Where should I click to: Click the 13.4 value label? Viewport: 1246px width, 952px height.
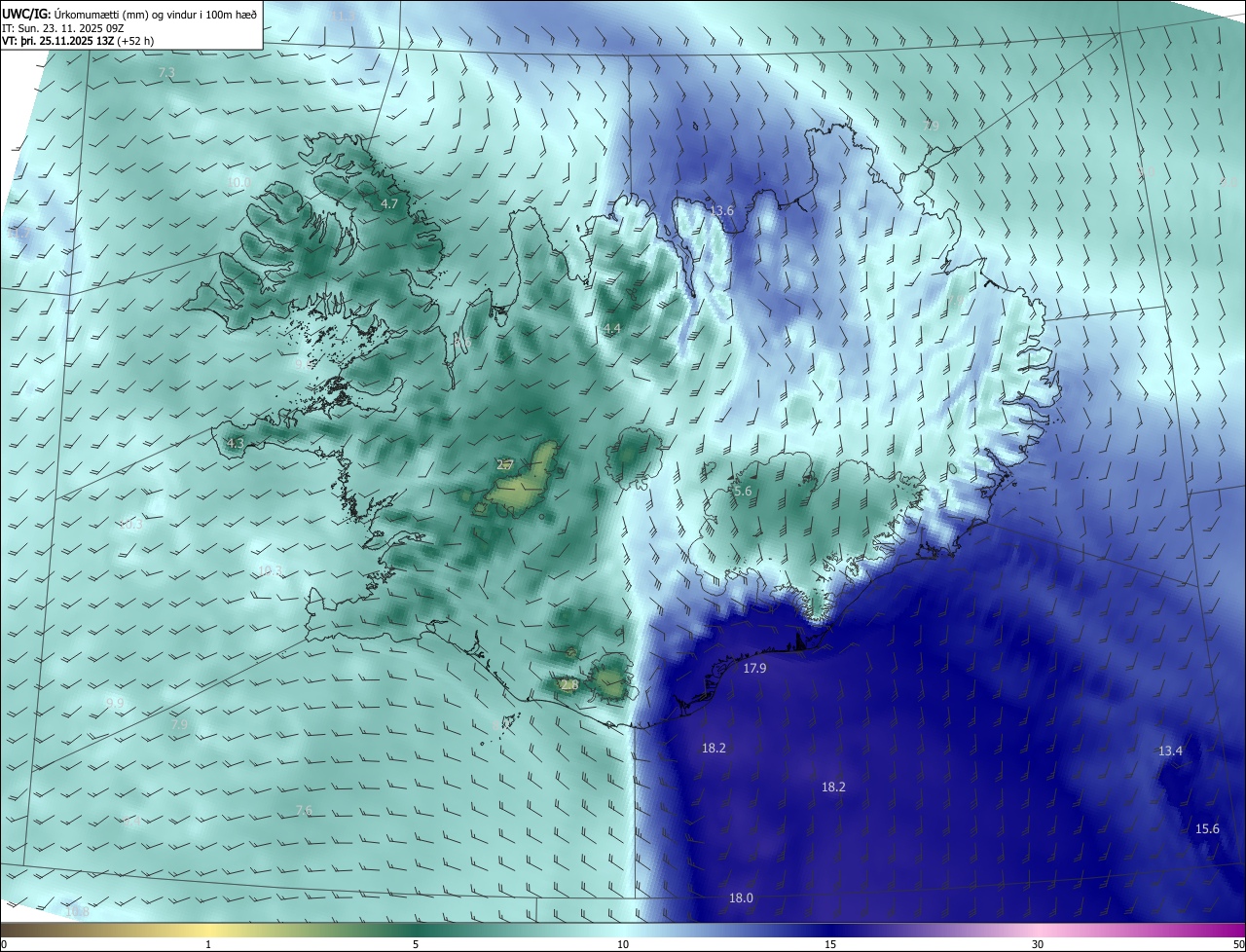1170,751
